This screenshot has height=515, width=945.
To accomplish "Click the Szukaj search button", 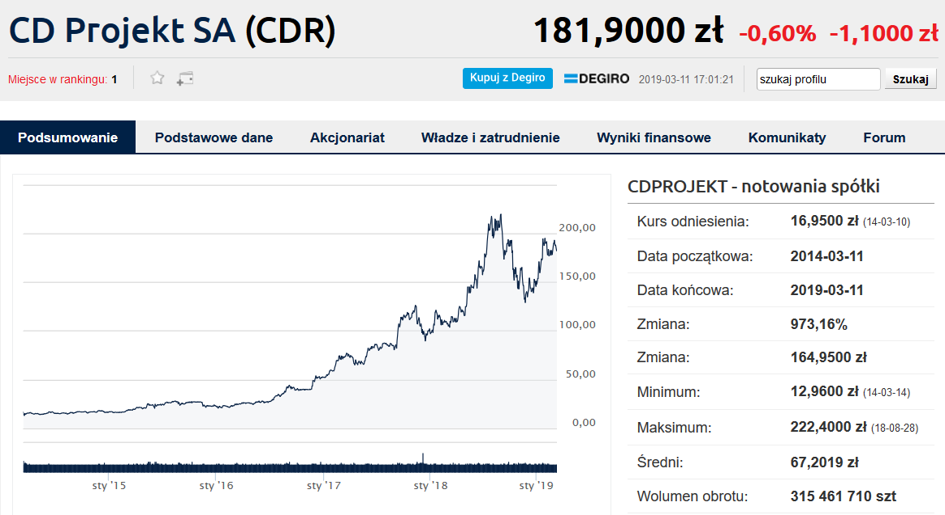I will pyautogui.click(x=910, y=79).
